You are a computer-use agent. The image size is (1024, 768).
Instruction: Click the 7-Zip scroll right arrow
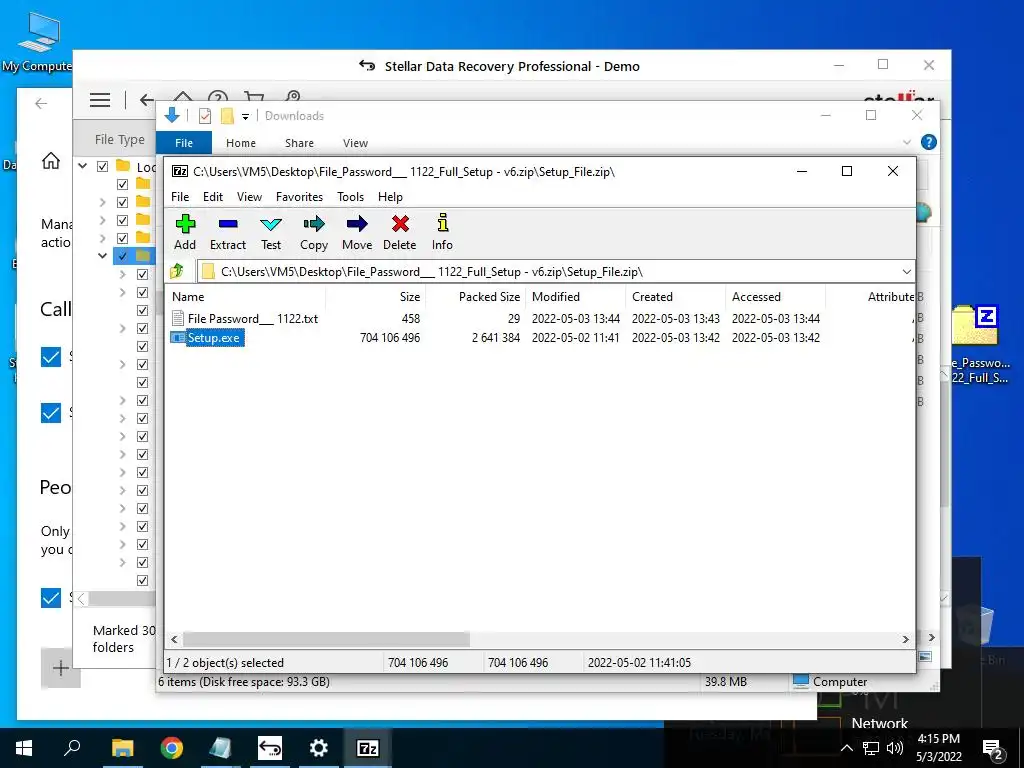coord(905,639)
